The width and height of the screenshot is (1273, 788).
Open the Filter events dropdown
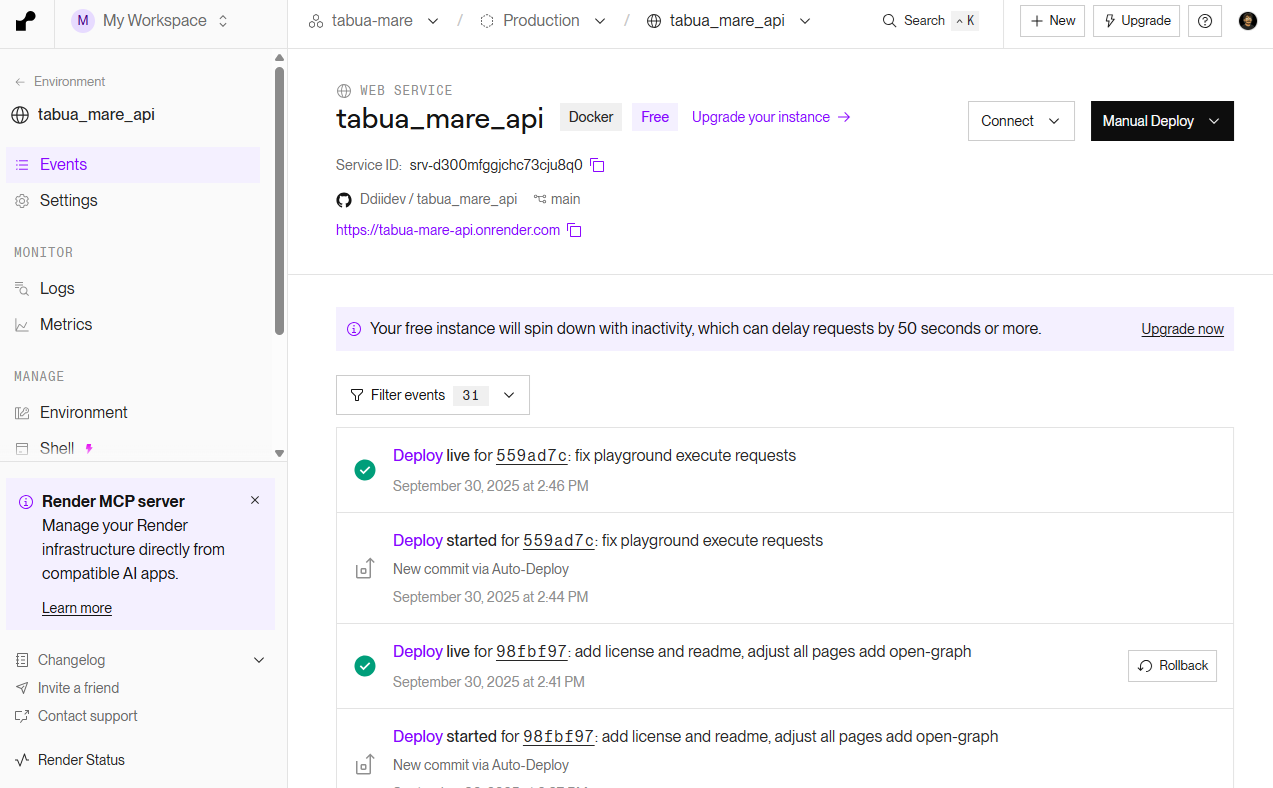tap(432, 395)
